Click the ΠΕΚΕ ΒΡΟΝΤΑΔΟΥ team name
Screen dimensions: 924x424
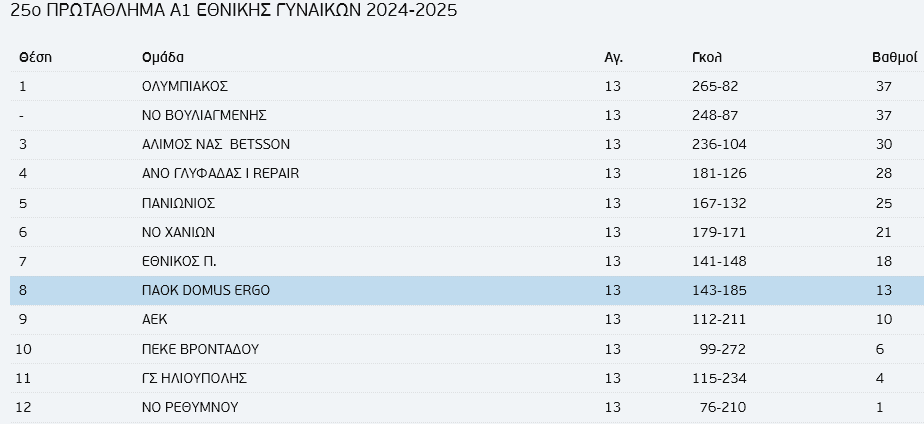[200, 349]
